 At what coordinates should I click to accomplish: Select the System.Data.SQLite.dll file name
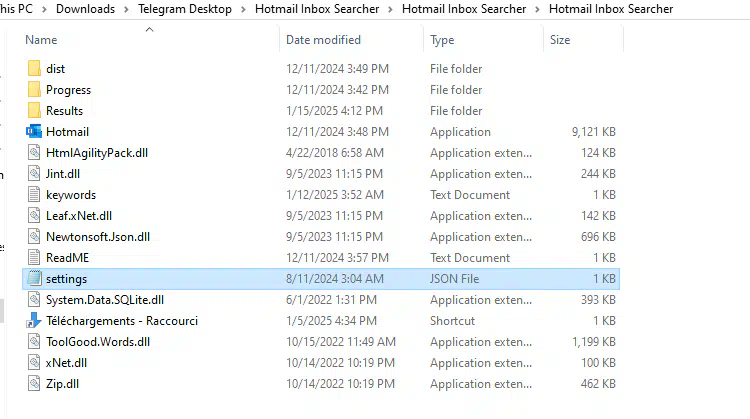tap(105, 300)
